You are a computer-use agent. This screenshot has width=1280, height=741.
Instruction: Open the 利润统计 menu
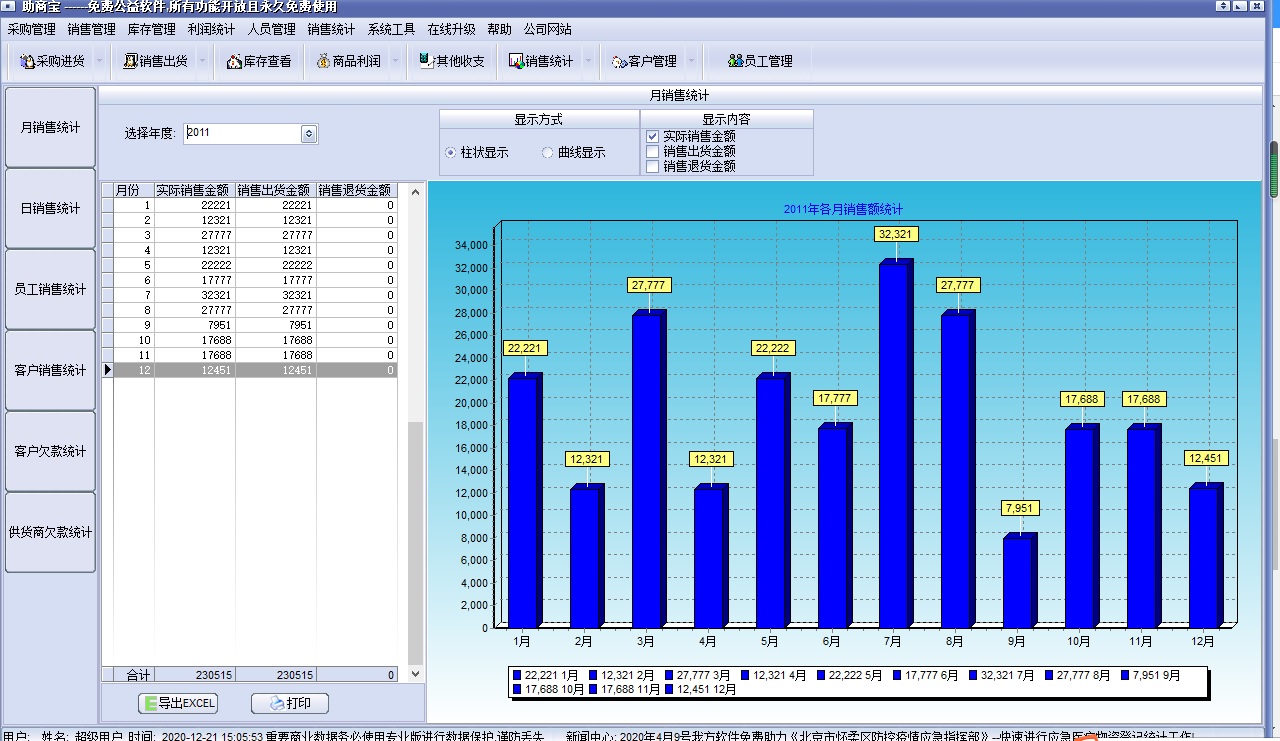coord(212,29)
